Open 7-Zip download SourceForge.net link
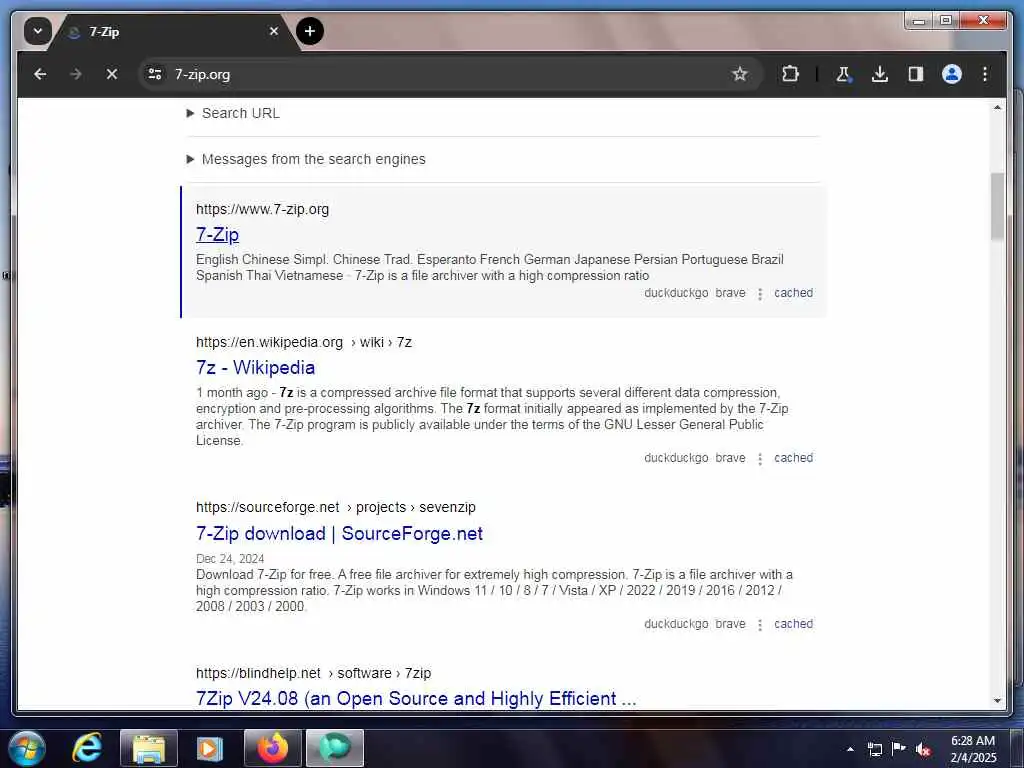 [339, 534]
